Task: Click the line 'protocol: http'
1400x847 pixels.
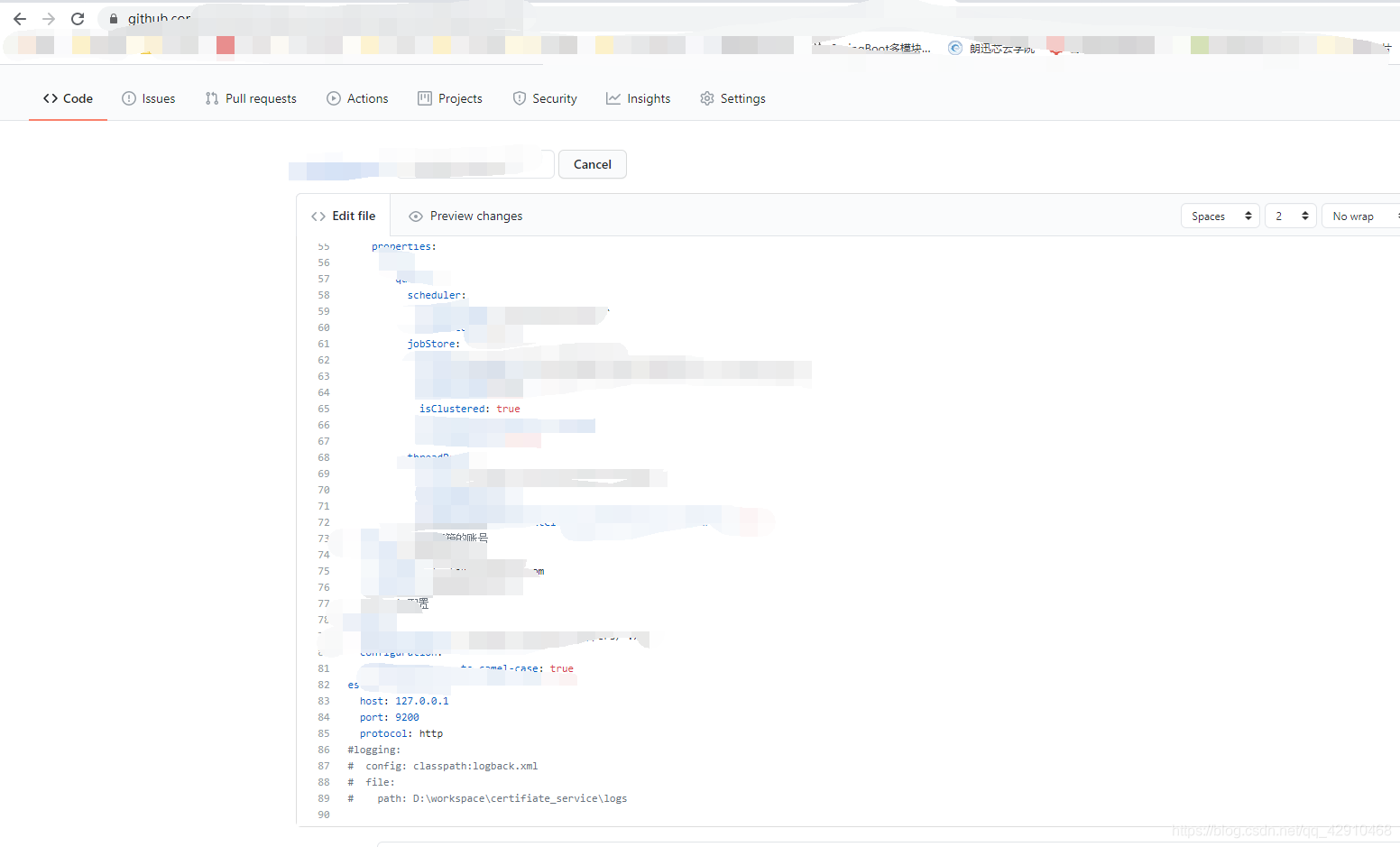Action: pyautogui.click(x=401, y=733)
